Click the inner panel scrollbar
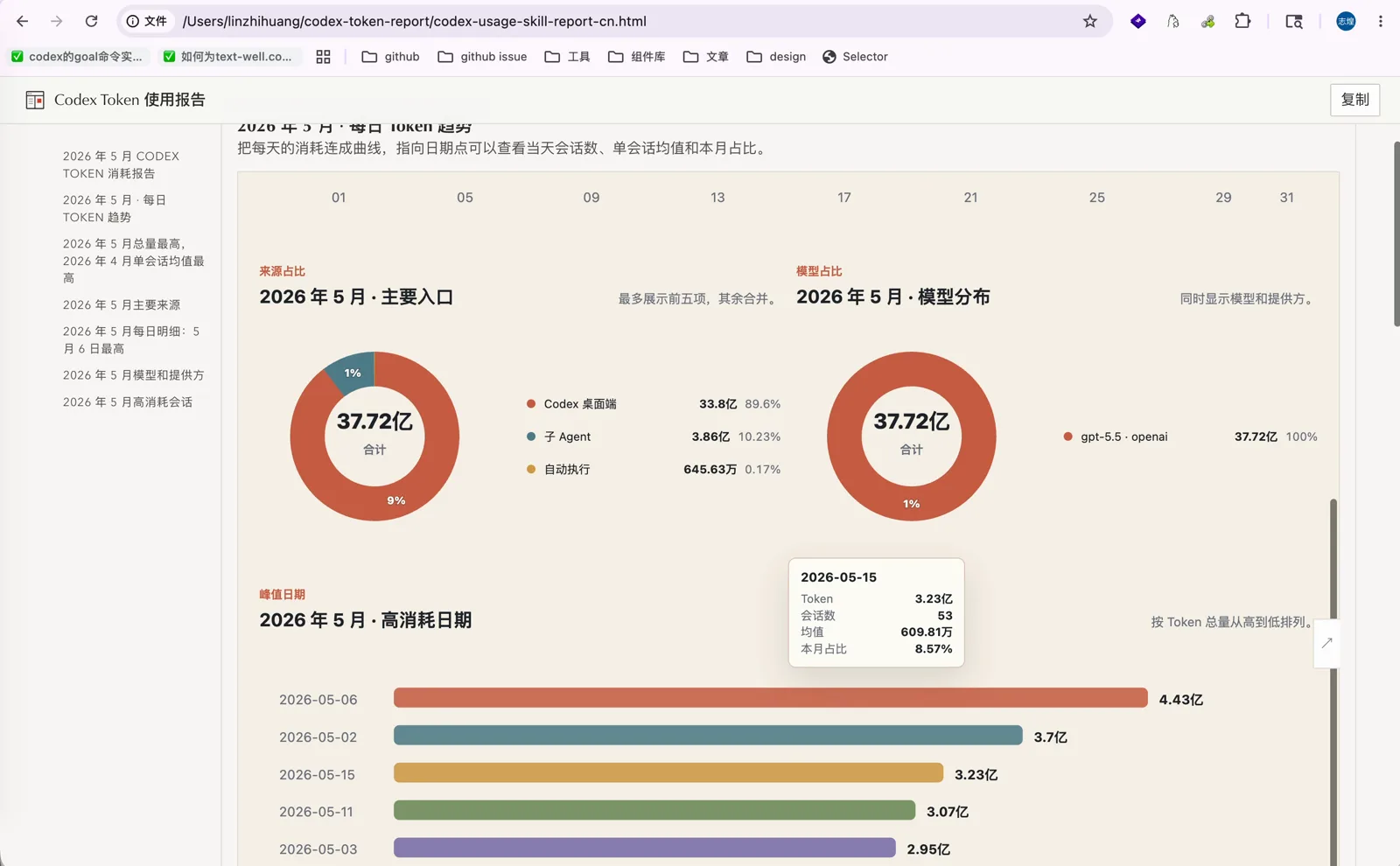The width and height of the screenshot is (1400, 866). point(1333,682)
